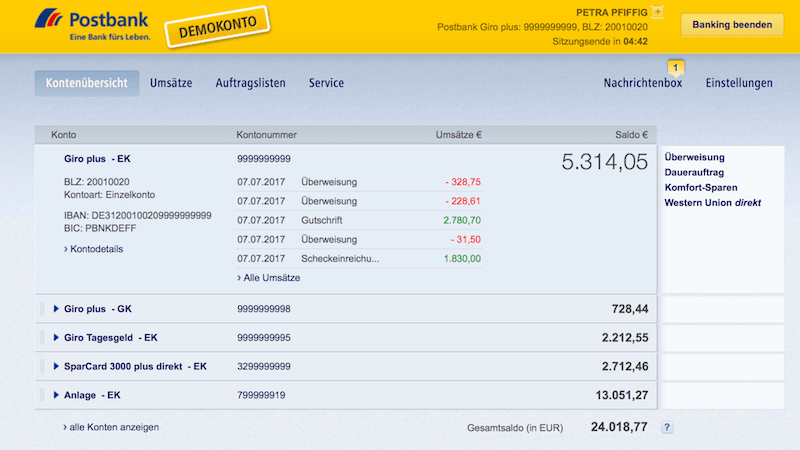
Task: Click the 5.314,05 balance amount
Action: pyautogui.click(x=605, y=162)
